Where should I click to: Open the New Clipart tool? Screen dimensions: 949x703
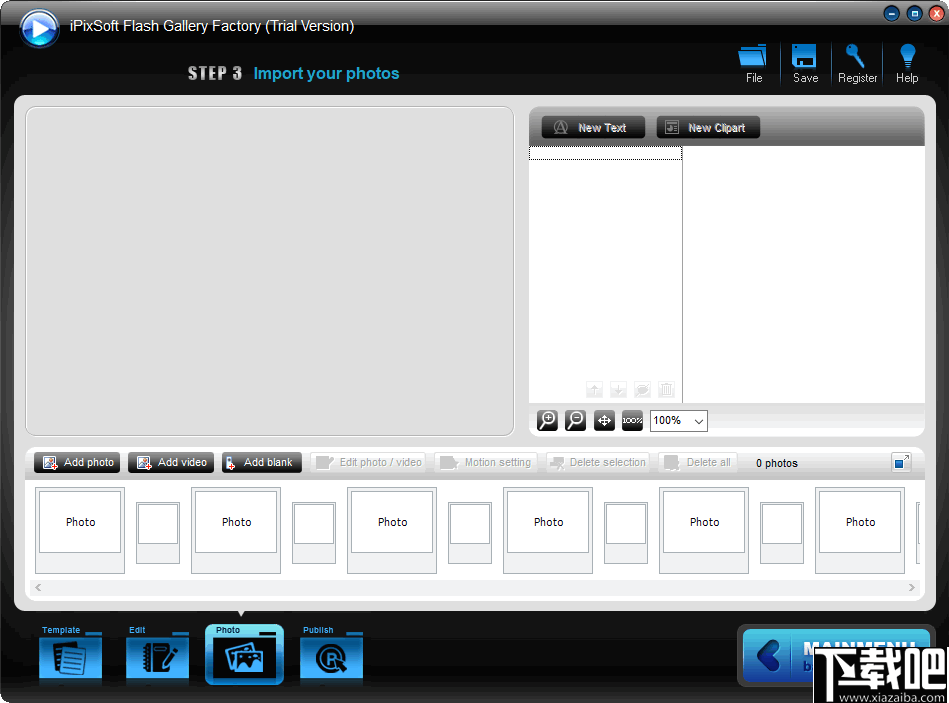click(708, 127)
